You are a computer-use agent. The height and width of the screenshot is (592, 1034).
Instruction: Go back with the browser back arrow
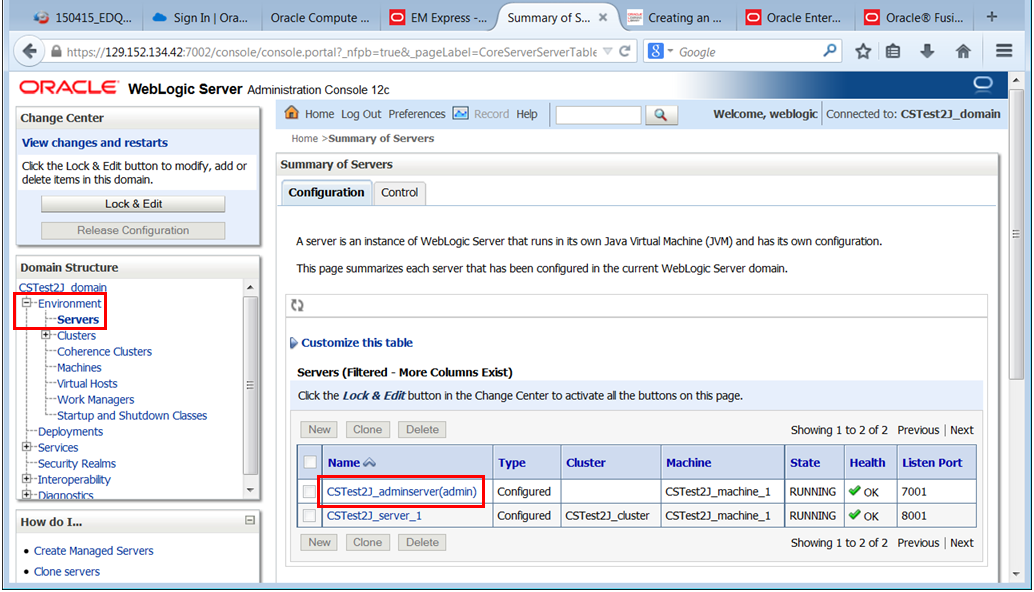tap(29, 51)
